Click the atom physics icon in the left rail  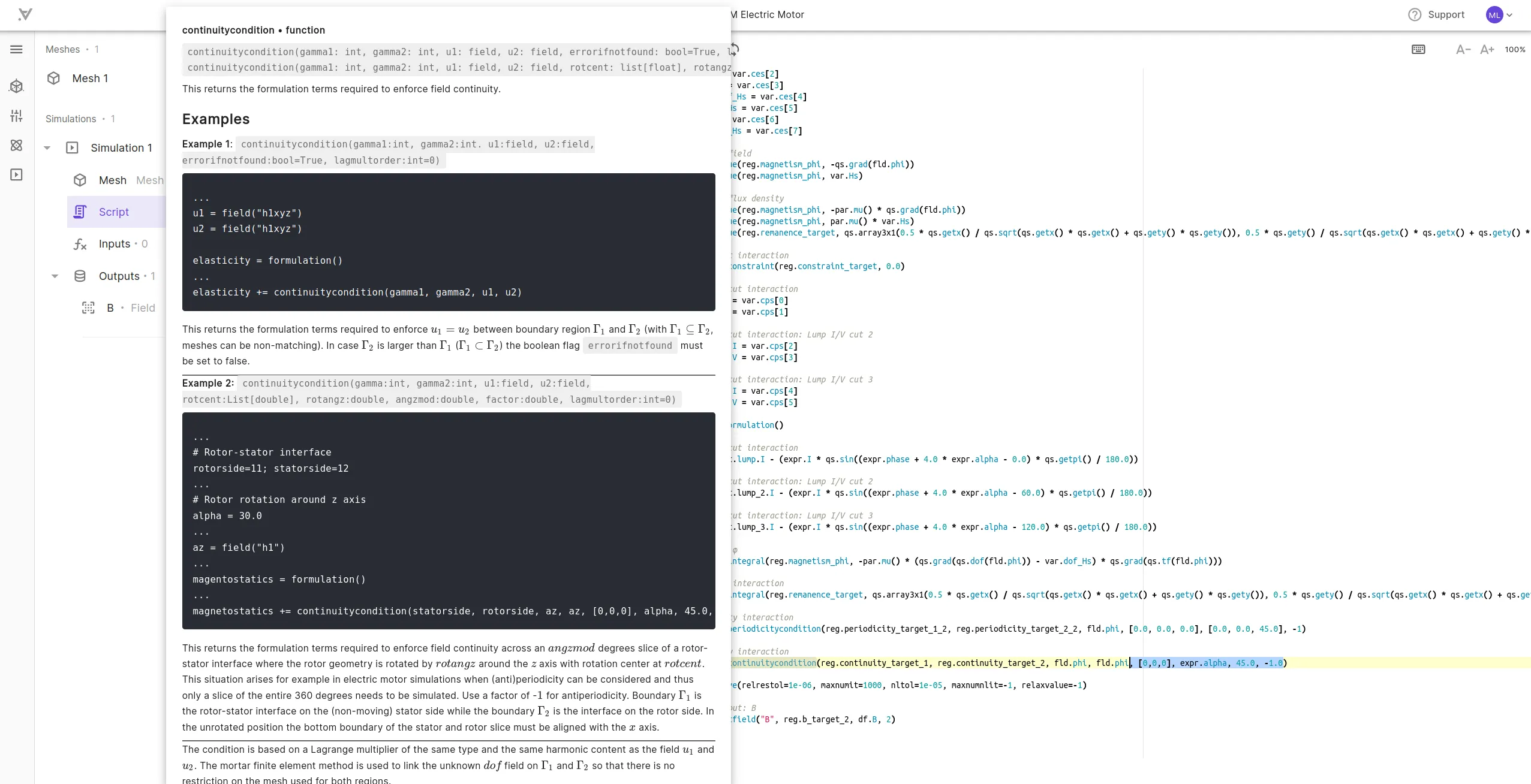click(16, 145)
